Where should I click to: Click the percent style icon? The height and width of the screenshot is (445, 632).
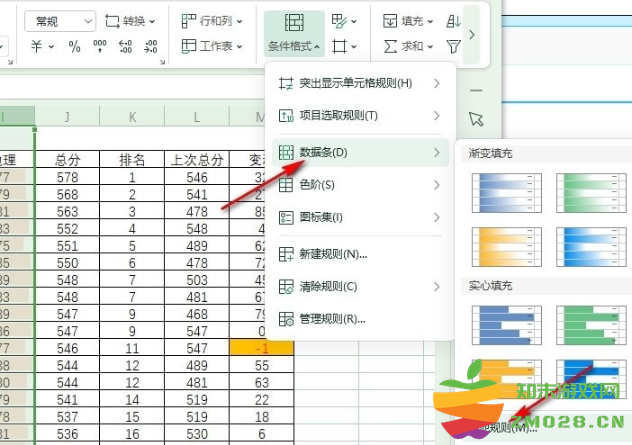pyautogui.click(x=74, y=46)
